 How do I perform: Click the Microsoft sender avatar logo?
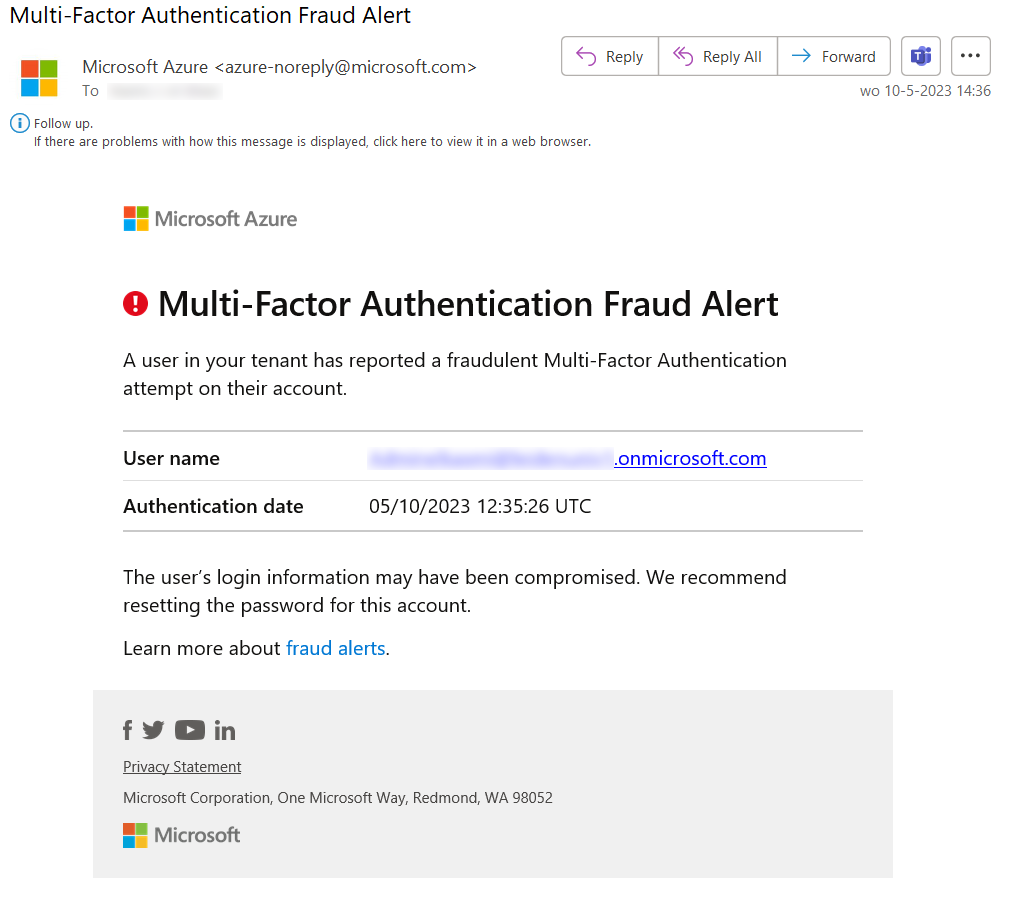click(x=40, y=78)
